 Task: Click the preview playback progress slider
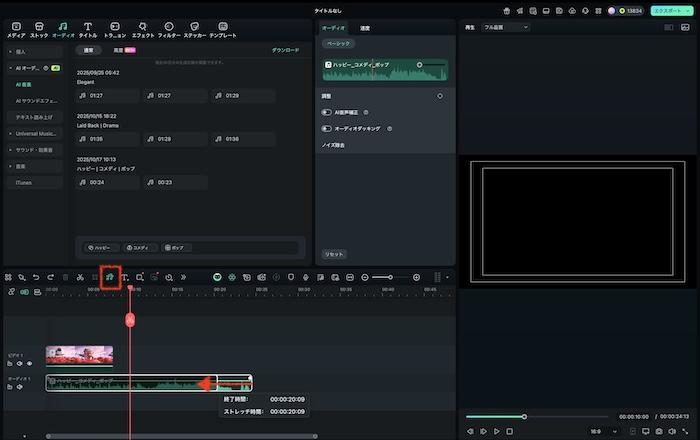pos(524,416)
